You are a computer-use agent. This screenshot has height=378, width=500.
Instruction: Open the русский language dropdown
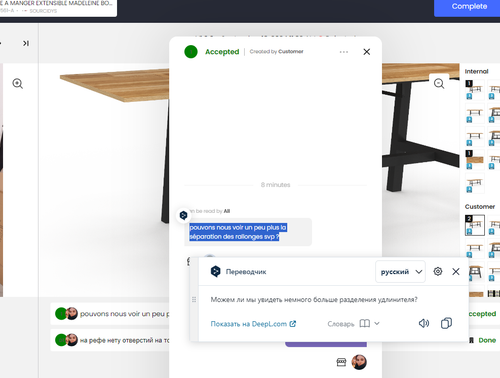[400, 272]
